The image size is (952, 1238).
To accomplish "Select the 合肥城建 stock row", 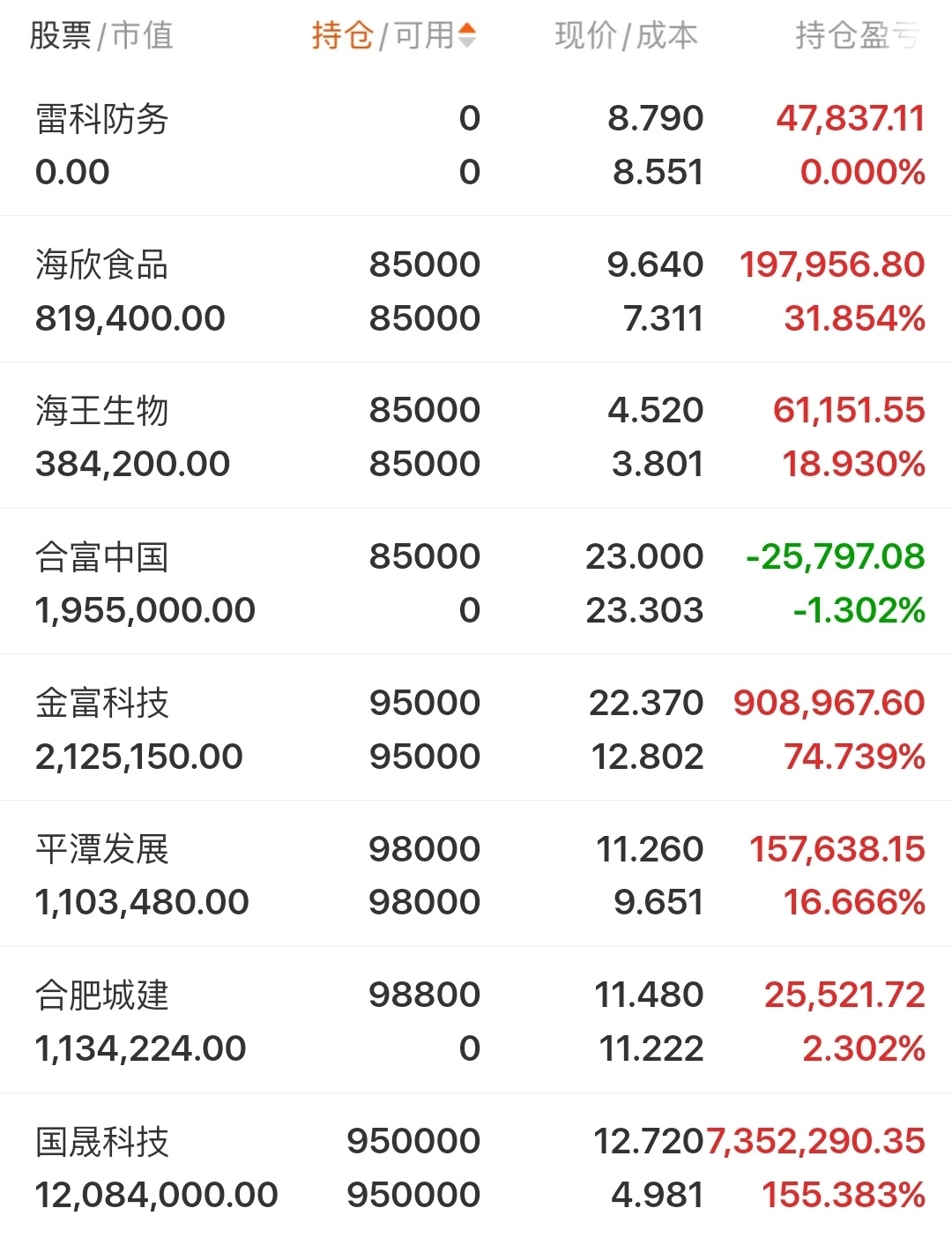I will click(x=101, y=996).
